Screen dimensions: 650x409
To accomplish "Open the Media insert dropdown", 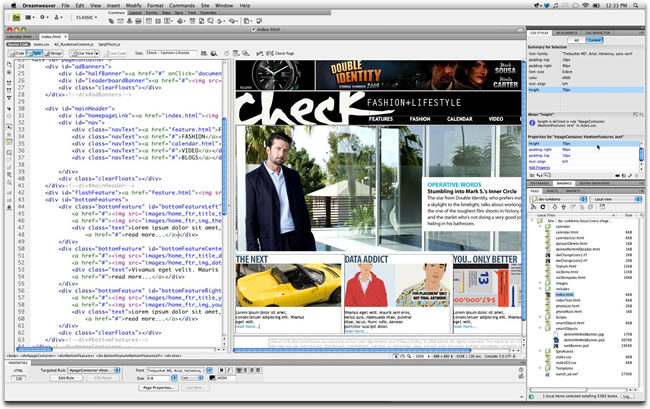I will 181,21.
